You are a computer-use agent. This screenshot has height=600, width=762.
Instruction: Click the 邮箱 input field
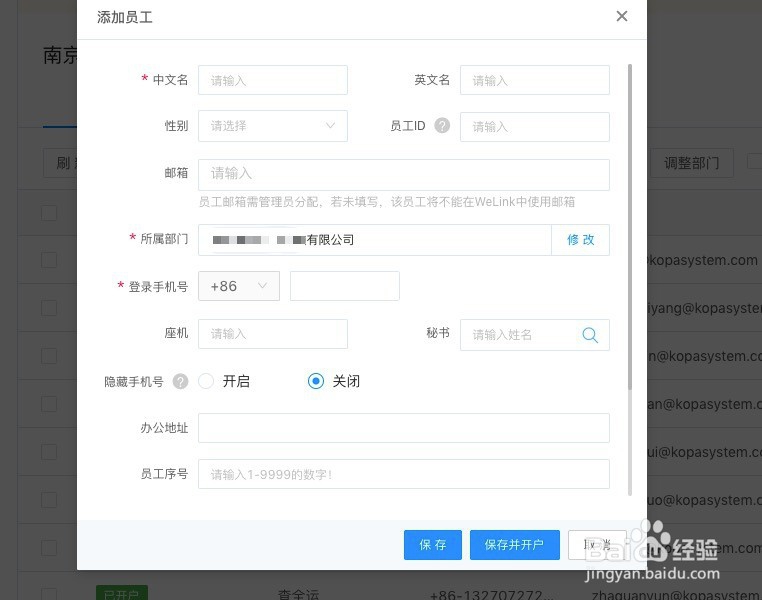[404, 174]
